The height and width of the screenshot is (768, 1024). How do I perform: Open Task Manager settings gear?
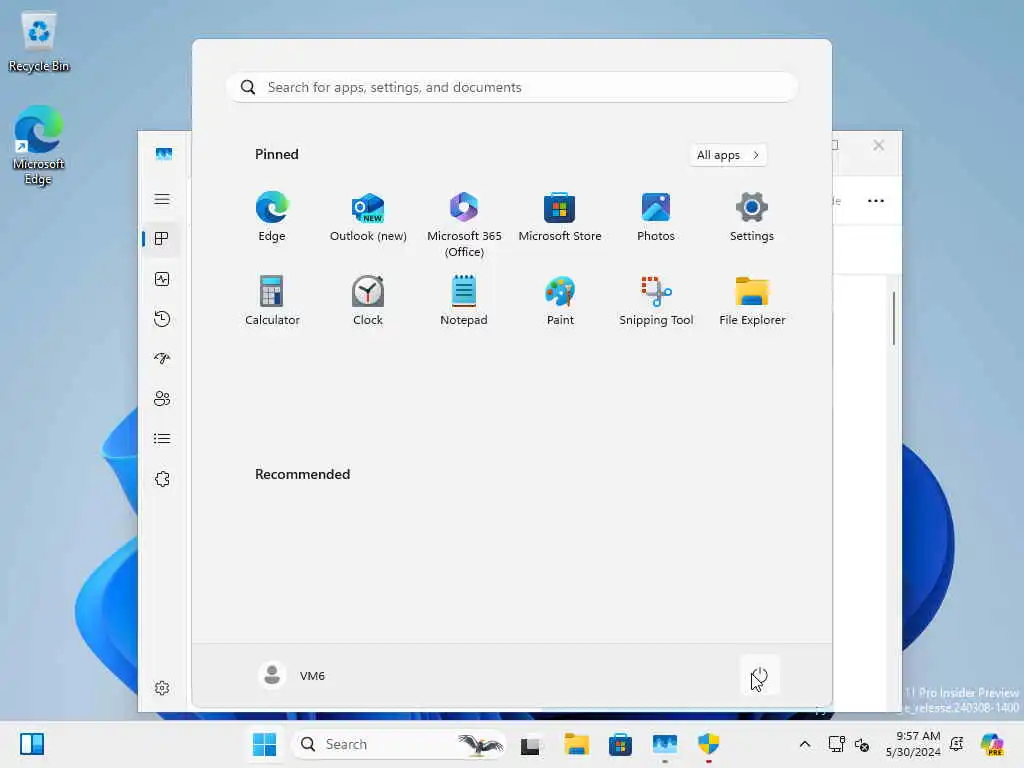(x=162, y=688)
